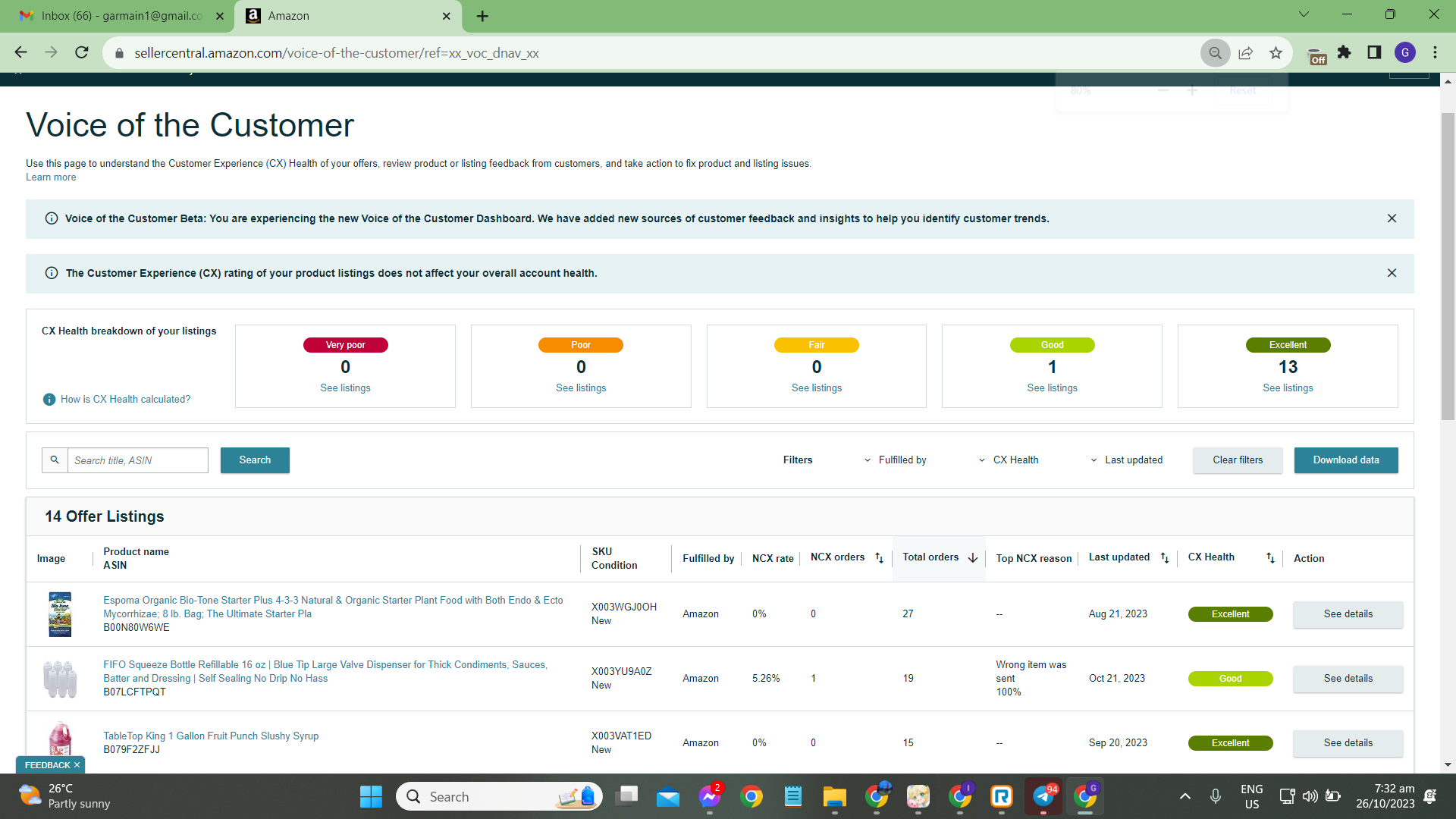Toggle the browser side panel icon
The image size is (1456, 819).
click(x=1374, y=52)
